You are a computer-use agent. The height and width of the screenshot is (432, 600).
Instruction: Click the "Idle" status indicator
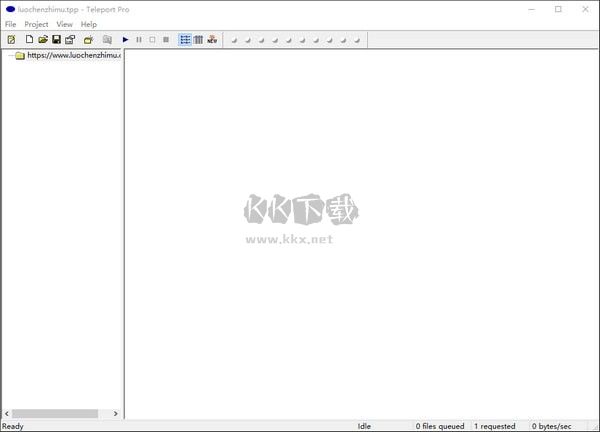coord(364,426)
